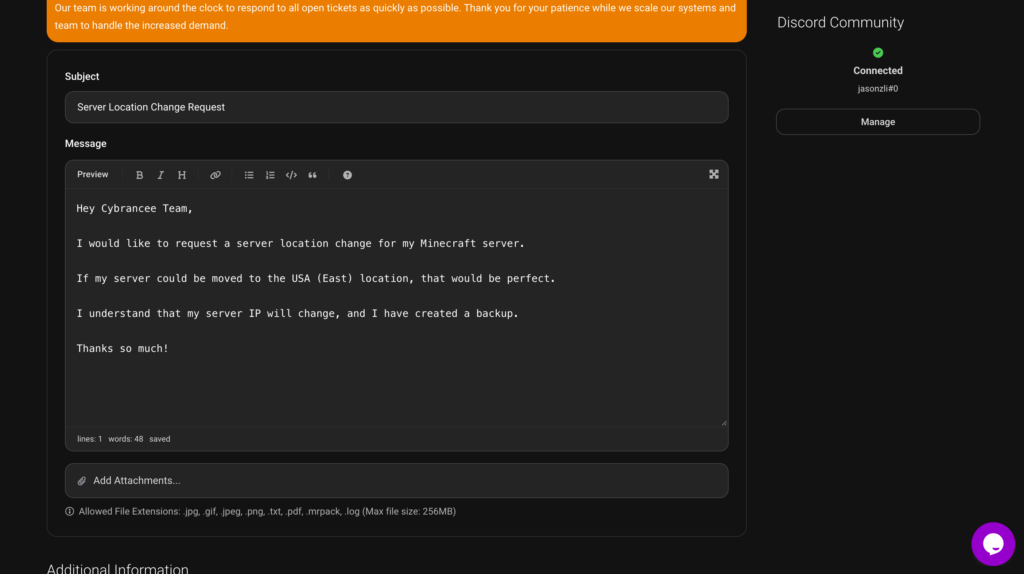Screen dimensions: 1024x574
Task: Toggle fullscreen editor mode
Action: click(714, 174)
